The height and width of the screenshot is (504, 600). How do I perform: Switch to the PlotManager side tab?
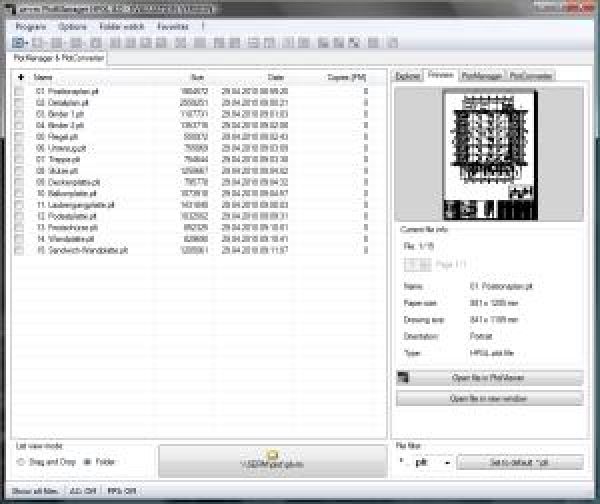pos(482,76)
